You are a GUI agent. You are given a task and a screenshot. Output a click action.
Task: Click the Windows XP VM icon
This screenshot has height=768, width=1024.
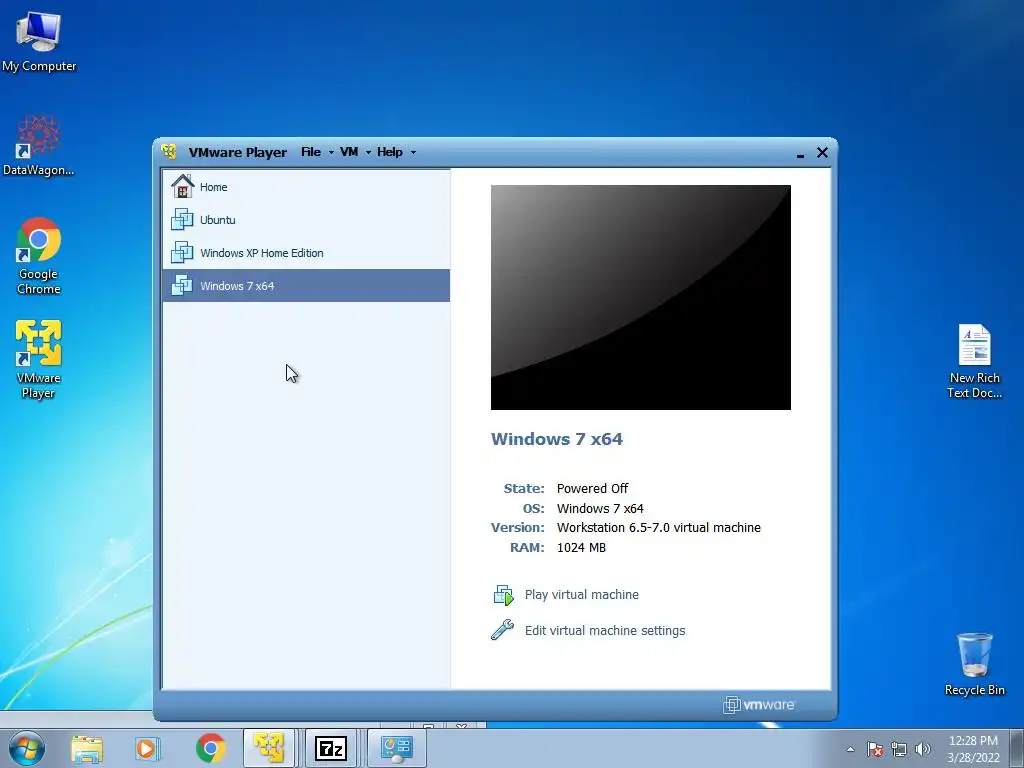pyautogui.click(x=182, y=253)
